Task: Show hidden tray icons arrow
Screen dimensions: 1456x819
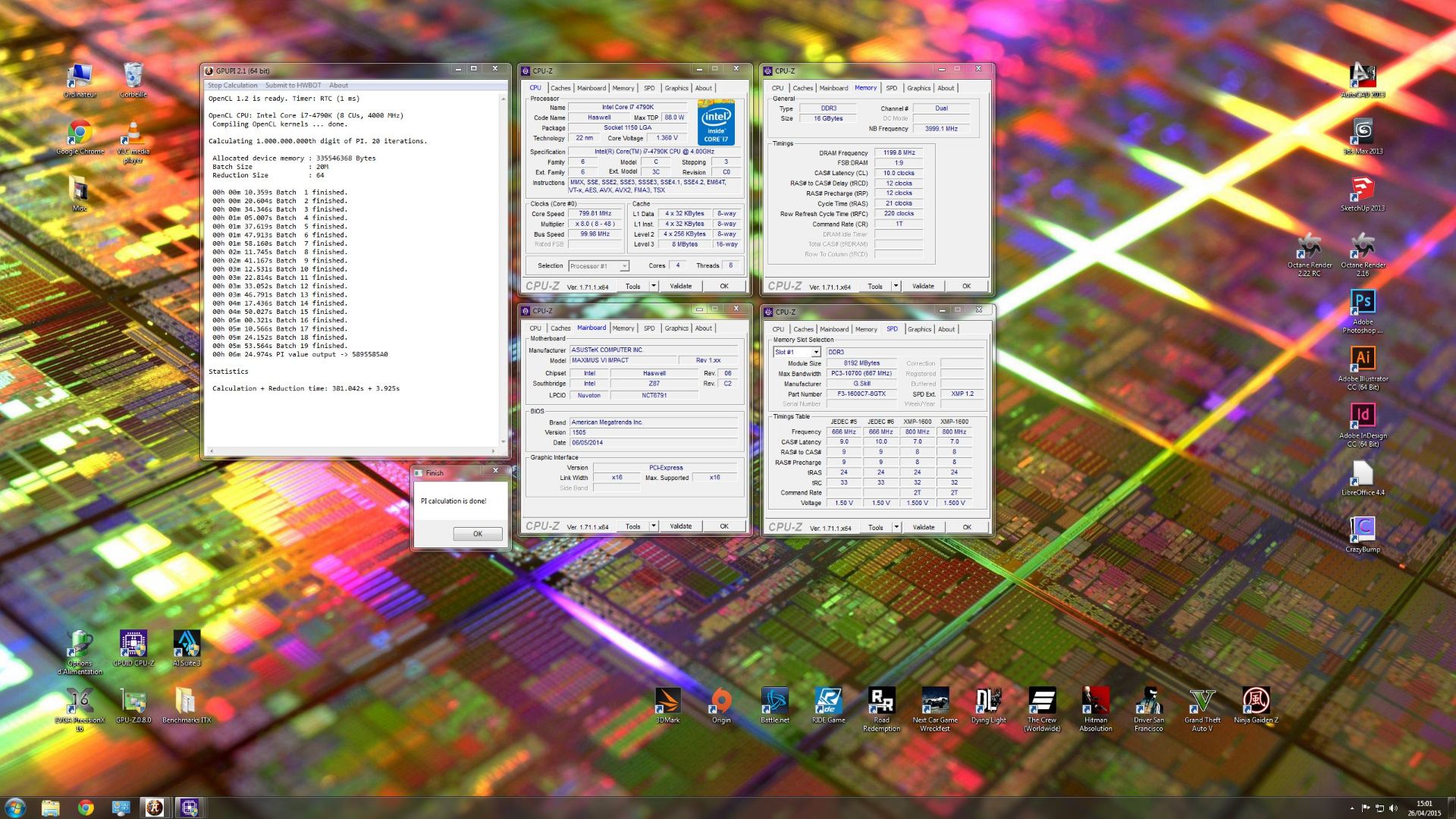Action: point(1351,808)
